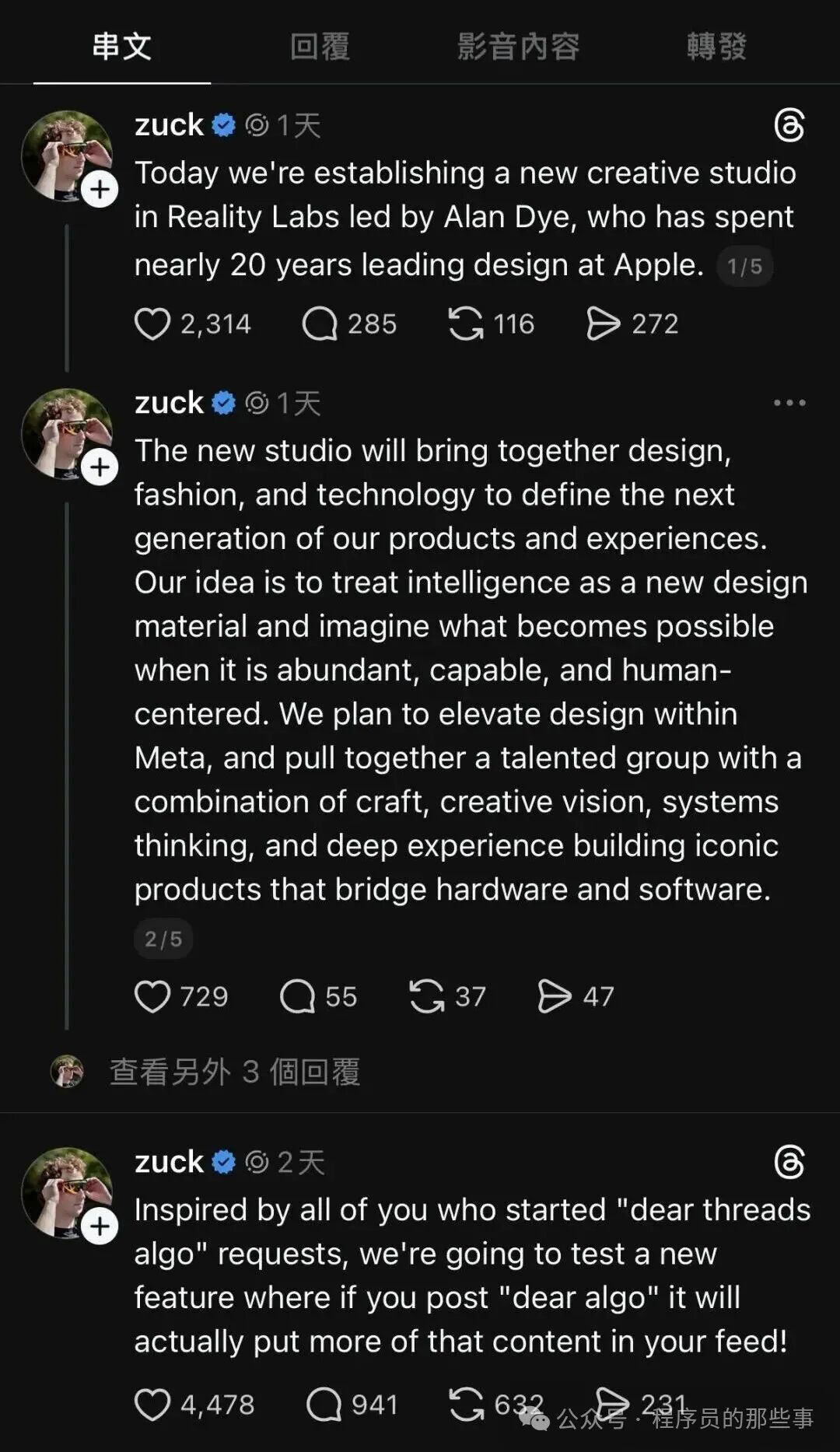840x1452 pixels.
Task: Open comments on the first zuck post
Action: 320,324
